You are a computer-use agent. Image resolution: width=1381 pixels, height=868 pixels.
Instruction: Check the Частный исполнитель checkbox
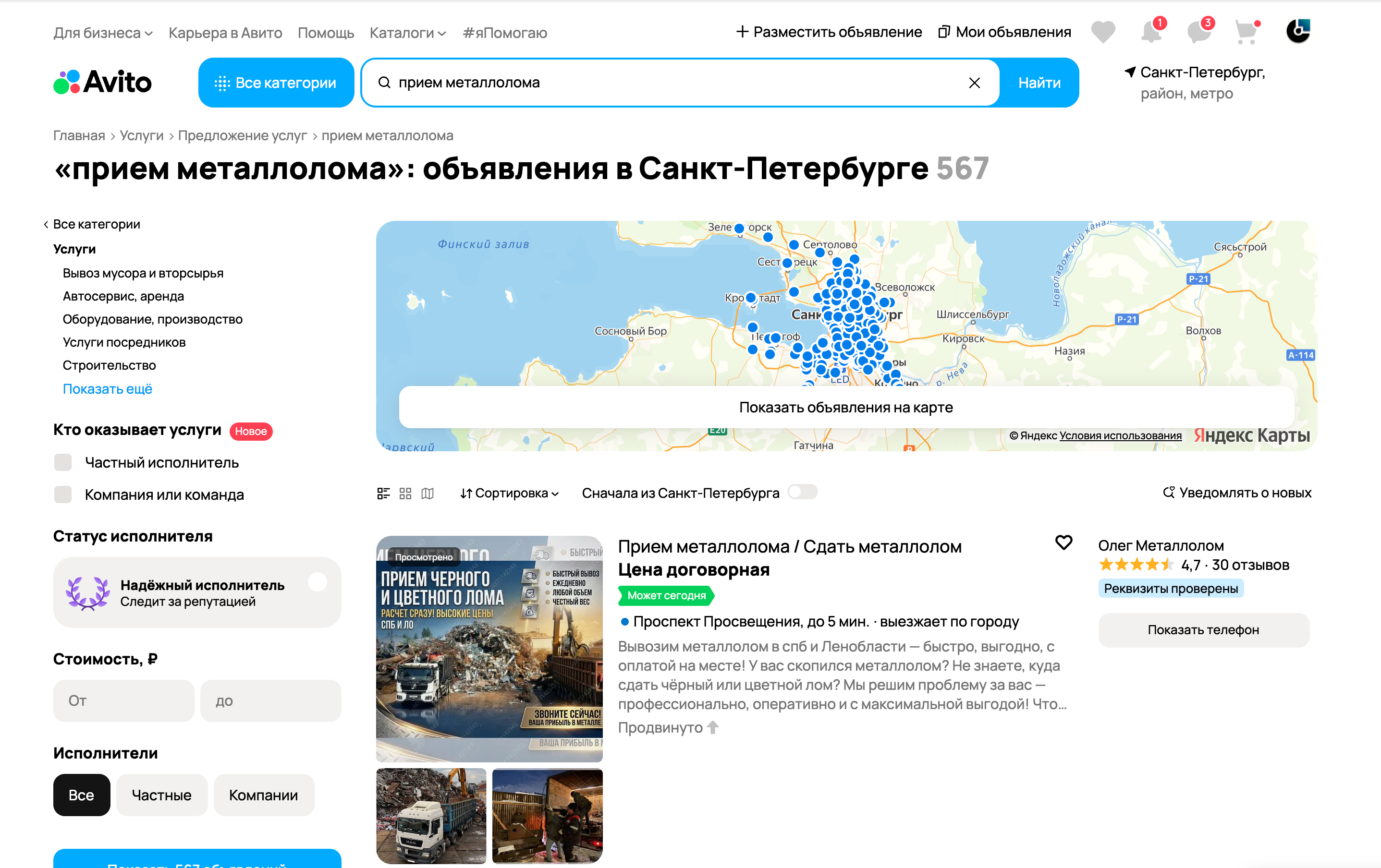[x=63, y=462]
